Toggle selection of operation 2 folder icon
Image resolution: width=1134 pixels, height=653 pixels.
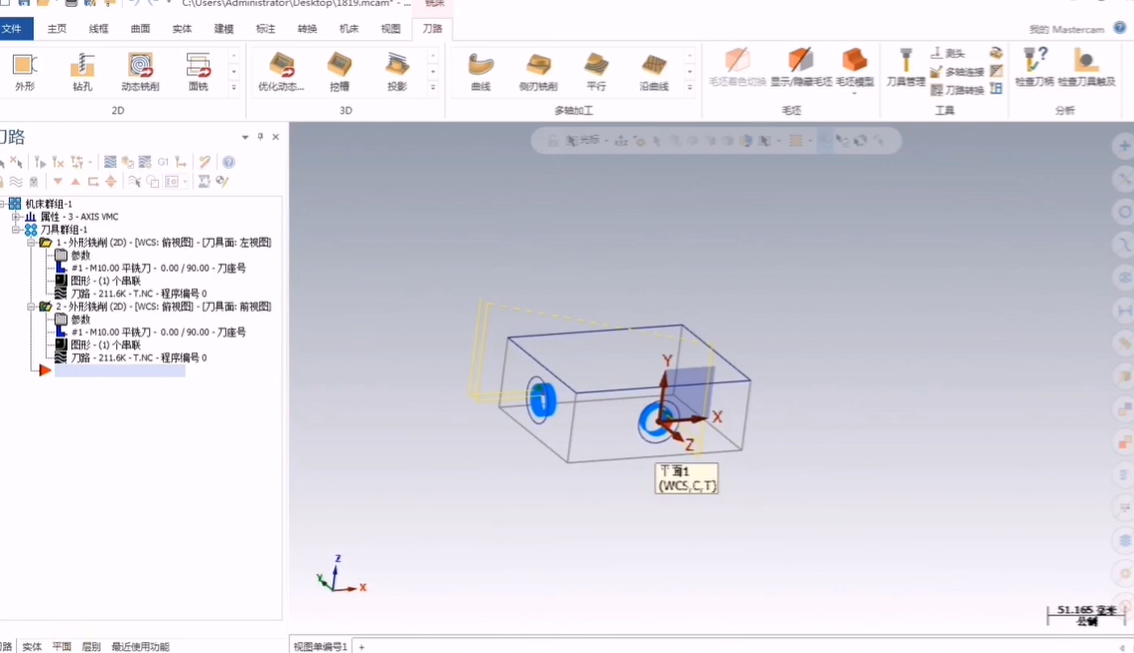click(45, 307)
